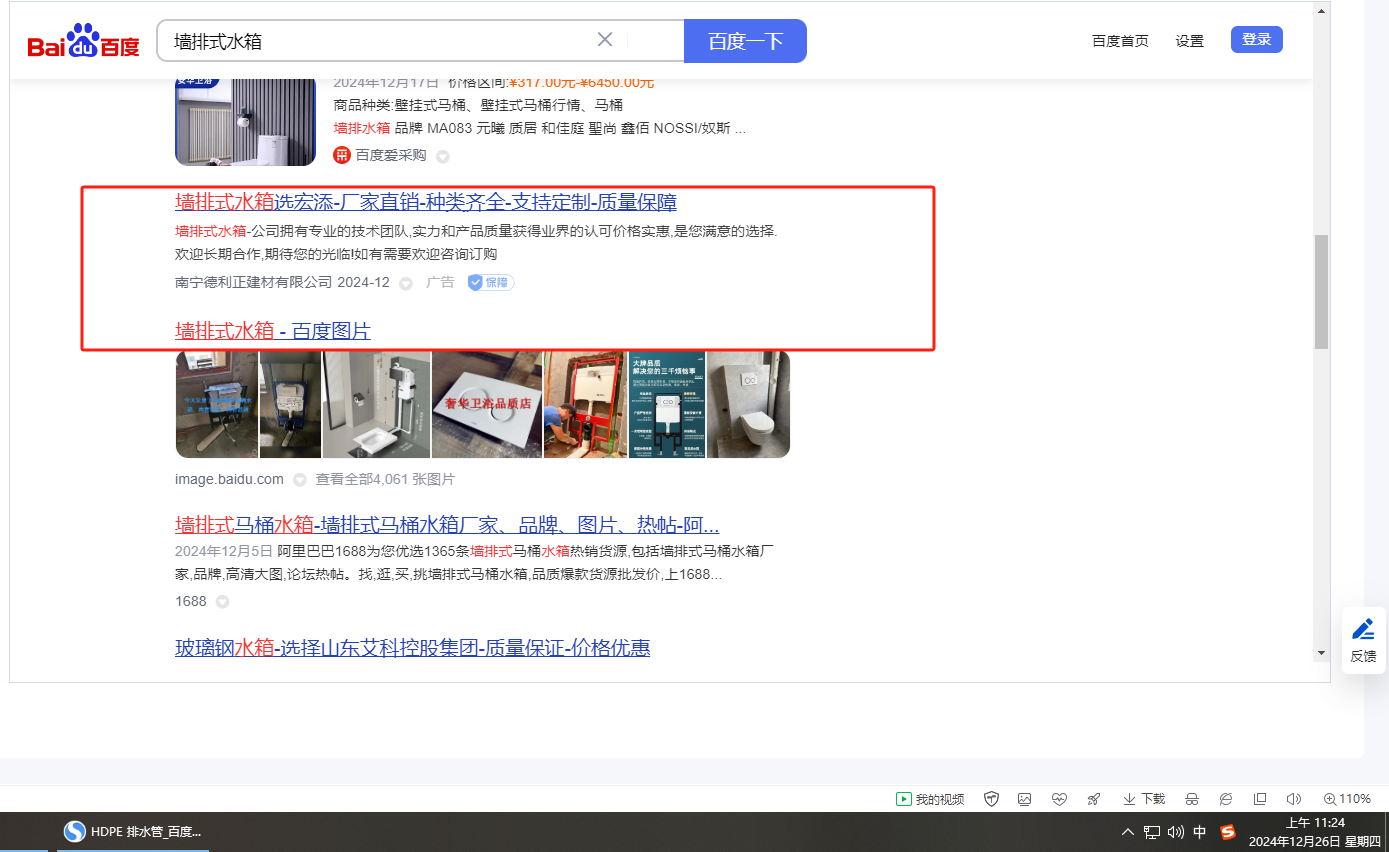Click the 欢迎长期合作 snippet line
The height and width of the screenshot is (852, 1389).
coord(336,254)
